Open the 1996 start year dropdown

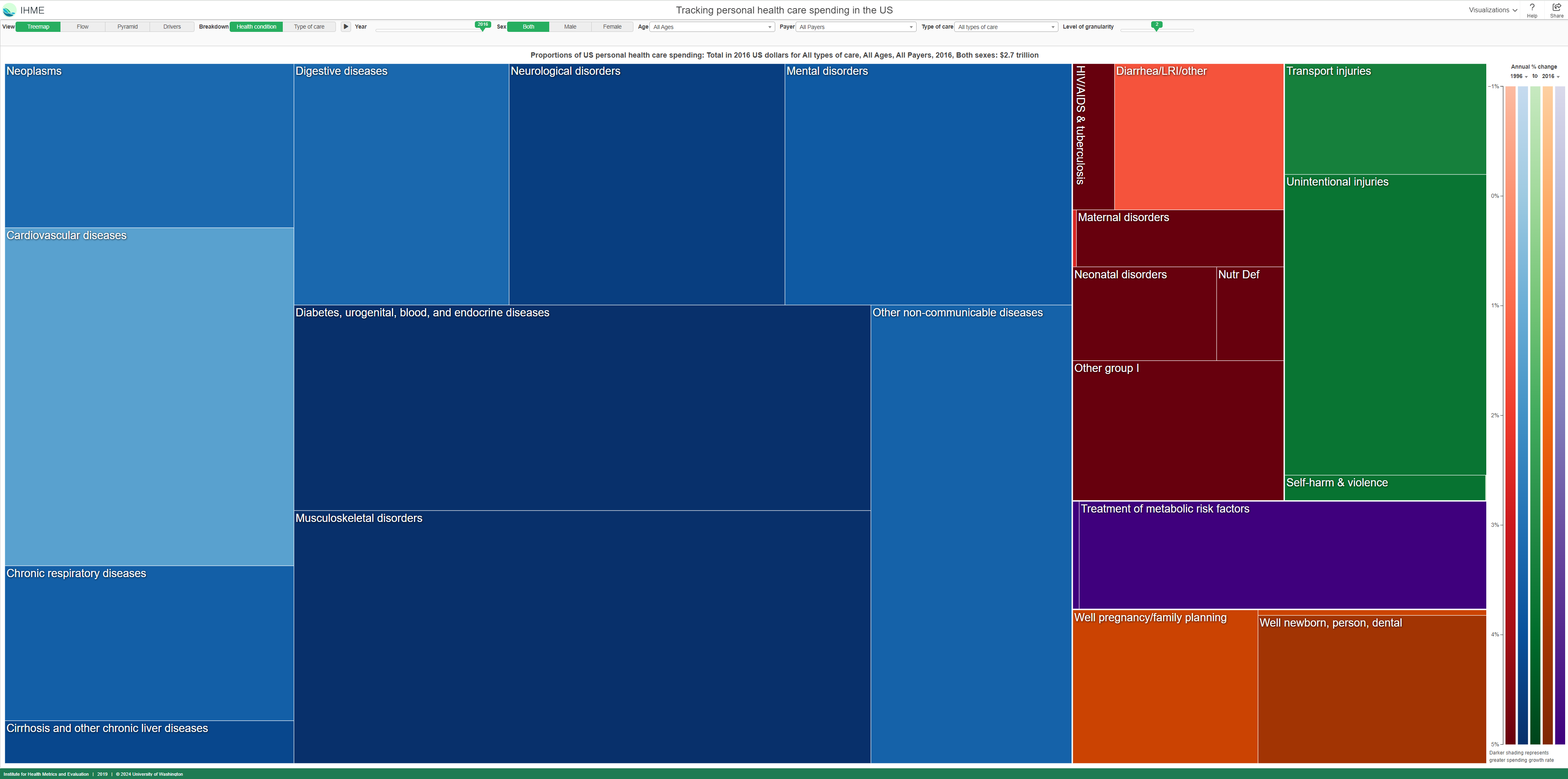pyautogui.click(x=1519, y=76)
